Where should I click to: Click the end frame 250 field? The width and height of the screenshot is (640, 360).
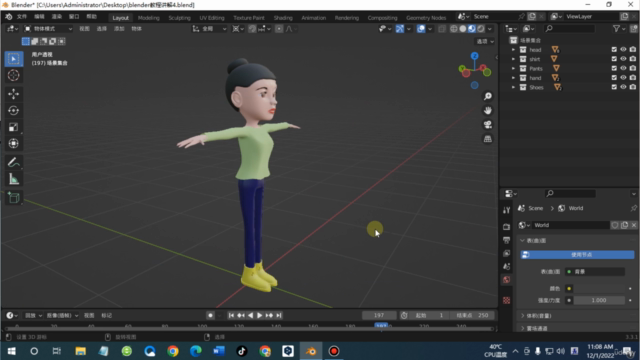pyautogui.click(x=472, y=316)
